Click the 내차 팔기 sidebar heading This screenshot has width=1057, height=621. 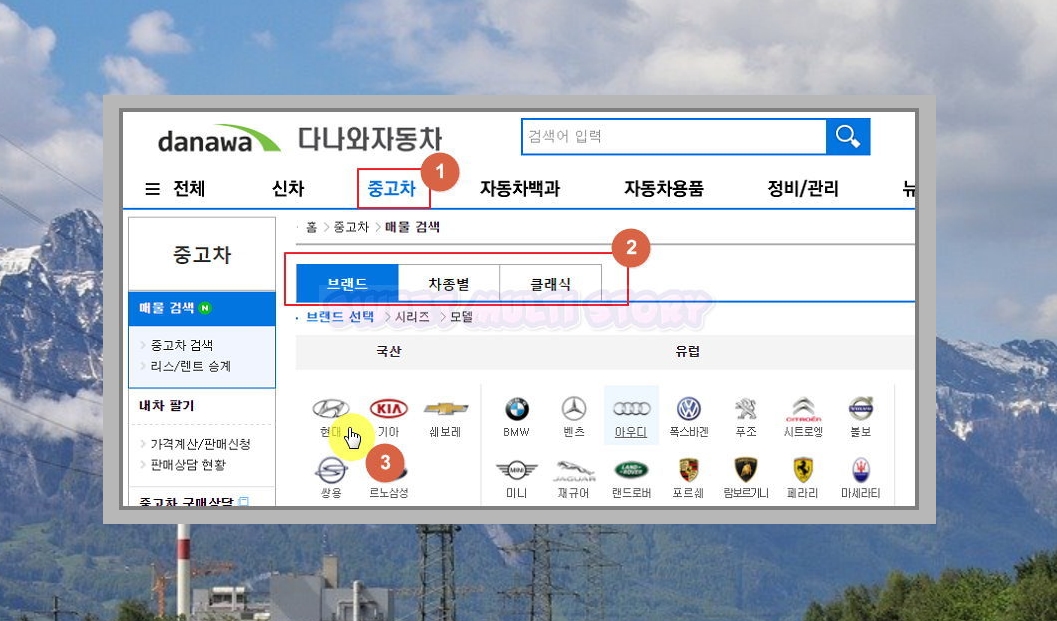tap(167, 406)
